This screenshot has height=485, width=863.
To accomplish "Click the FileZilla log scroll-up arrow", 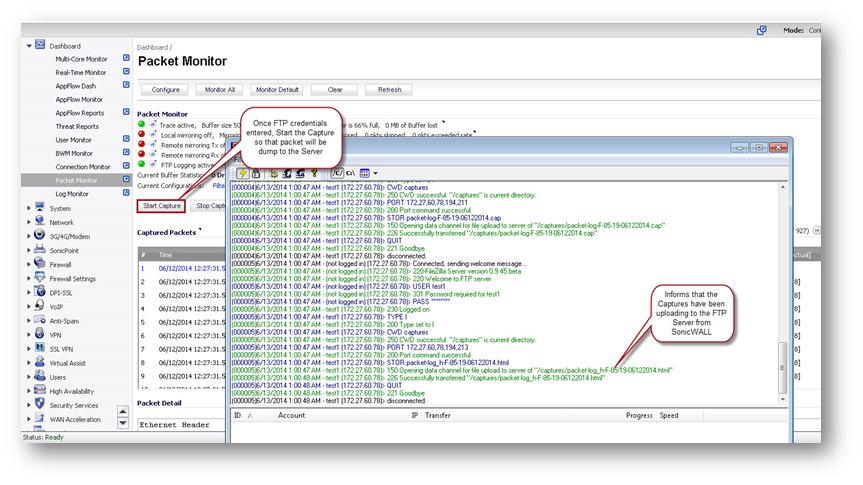I will click(x=782, y=187).
